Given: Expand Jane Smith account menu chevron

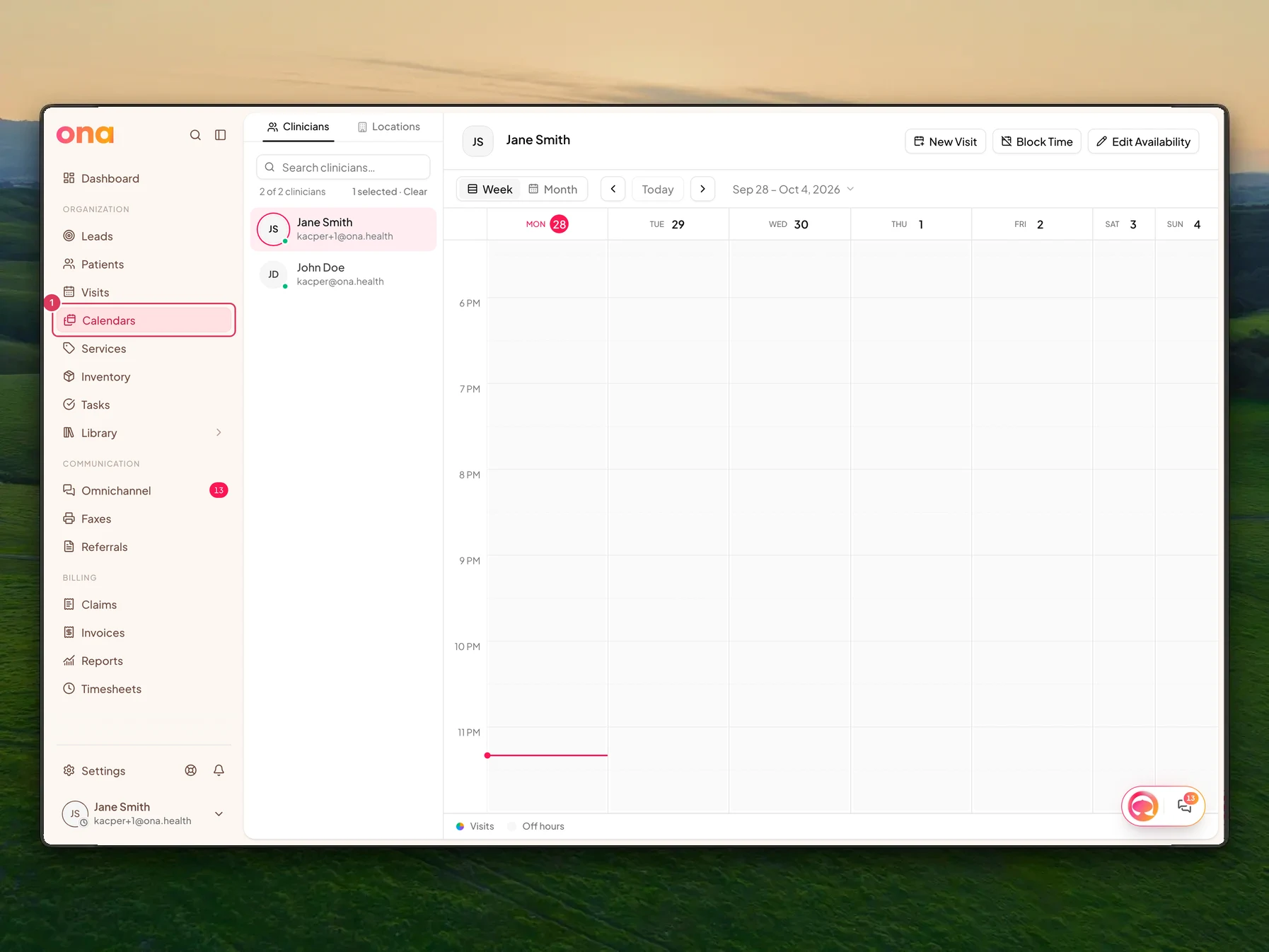Looking at the screenshot, I should click(x=219, y=813).
